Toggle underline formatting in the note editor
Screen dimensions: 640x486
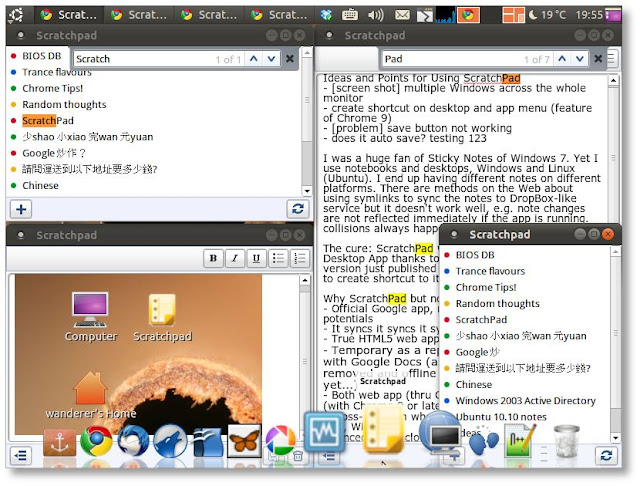[x=256, y=258]
